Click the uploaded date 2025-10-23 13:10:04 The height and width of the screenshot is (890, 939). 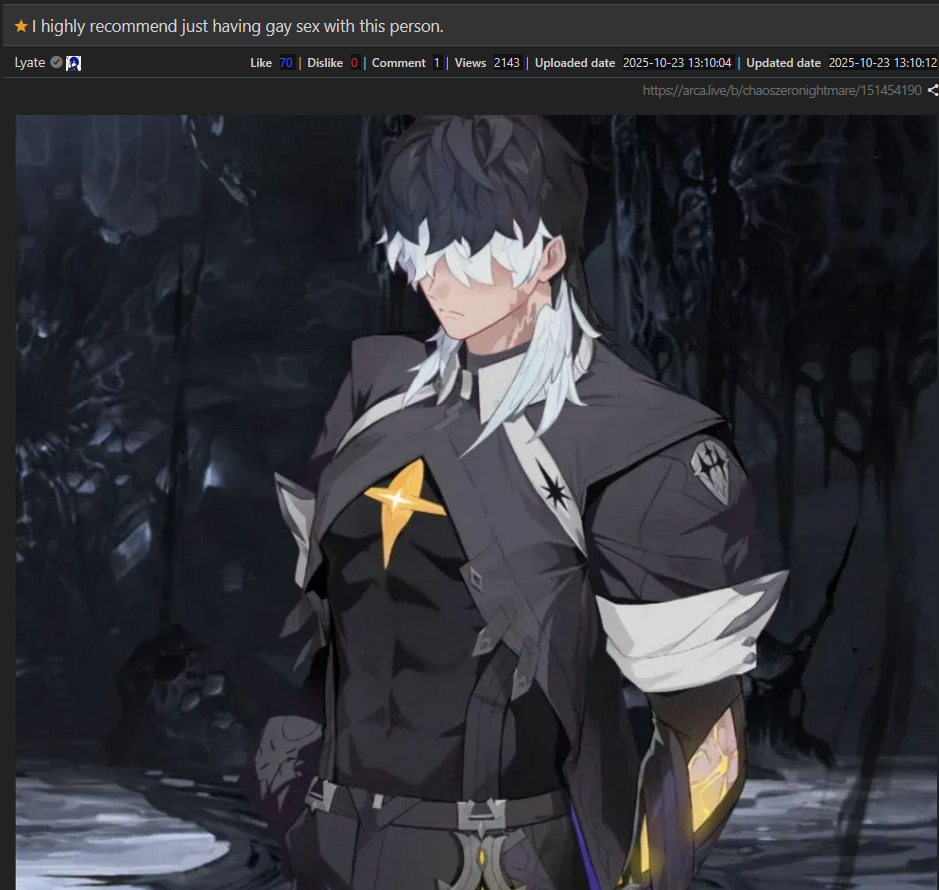point(677,63)
